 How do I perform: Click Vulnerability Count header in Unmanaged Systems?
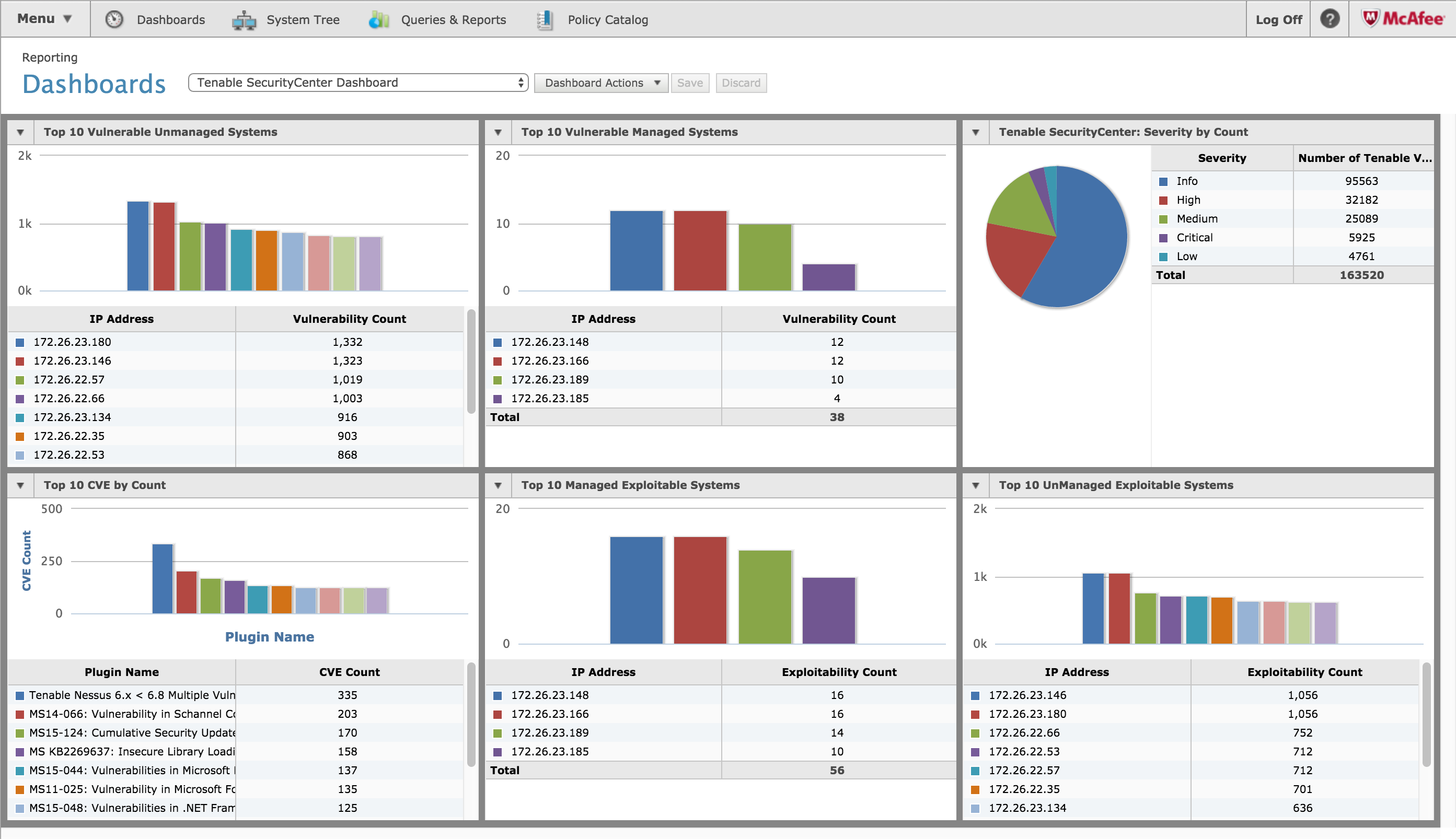(x=349, y=319)
